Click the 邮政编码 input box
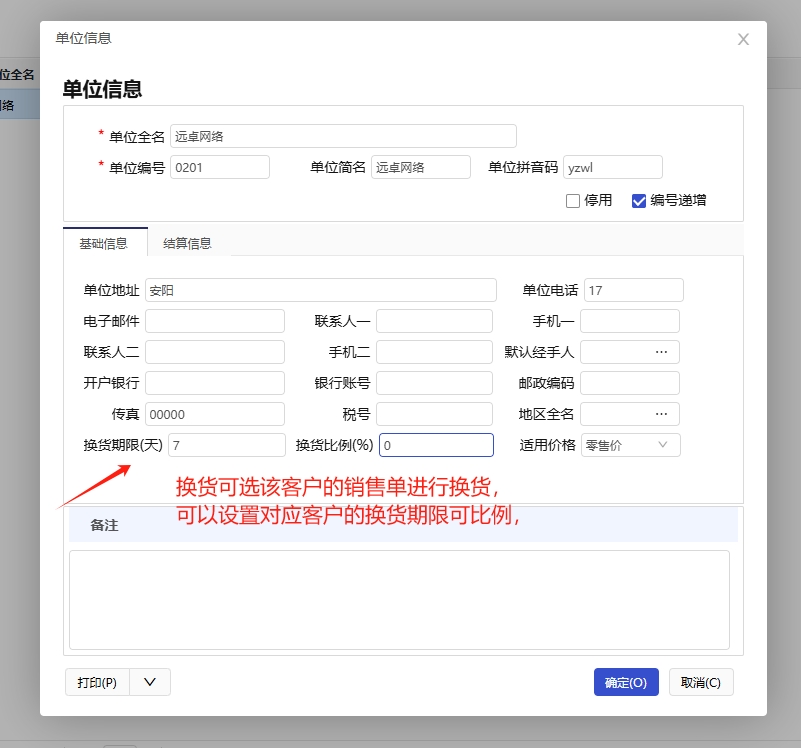The image size is (801, 748). 630,383
